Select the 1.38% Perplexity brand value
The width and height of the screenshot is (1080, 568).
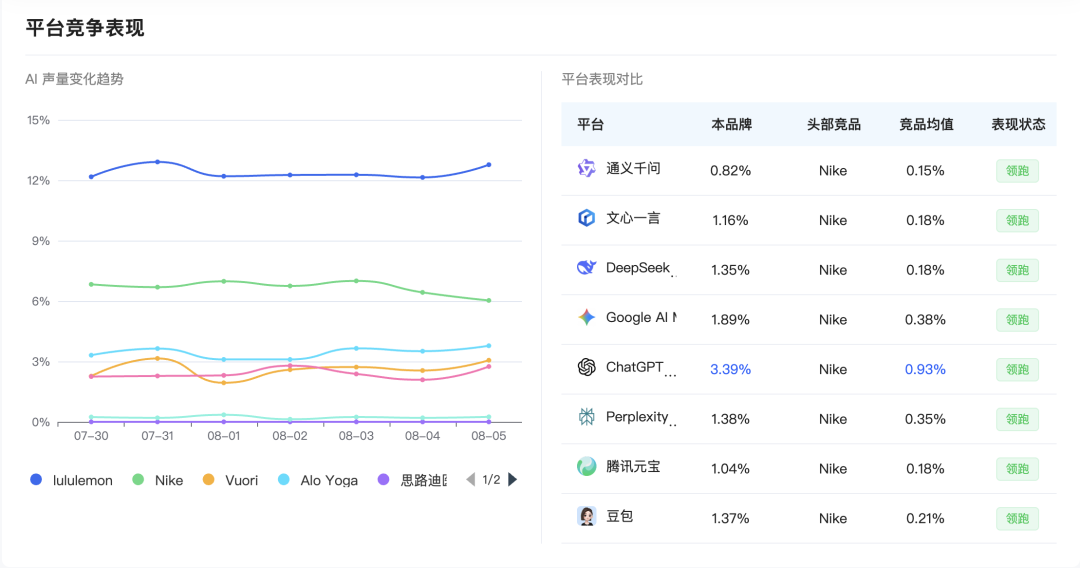pos(730,419)
